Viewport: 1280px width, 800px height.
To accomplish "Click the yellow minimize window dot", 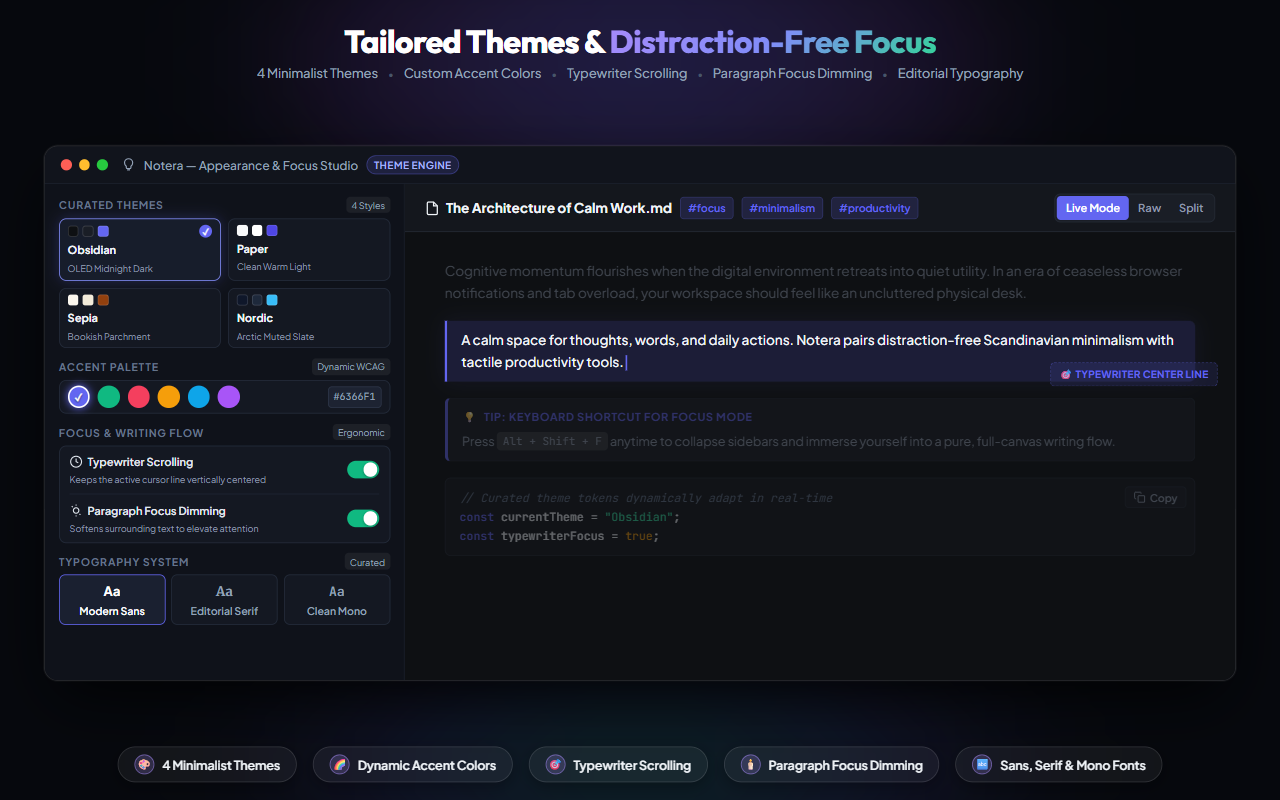I will pos(85,165).
